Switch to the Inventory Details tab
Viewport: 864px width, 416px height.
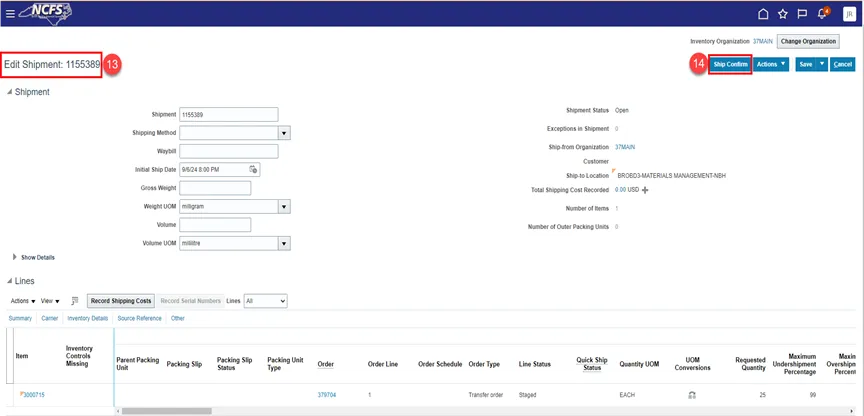87,319
